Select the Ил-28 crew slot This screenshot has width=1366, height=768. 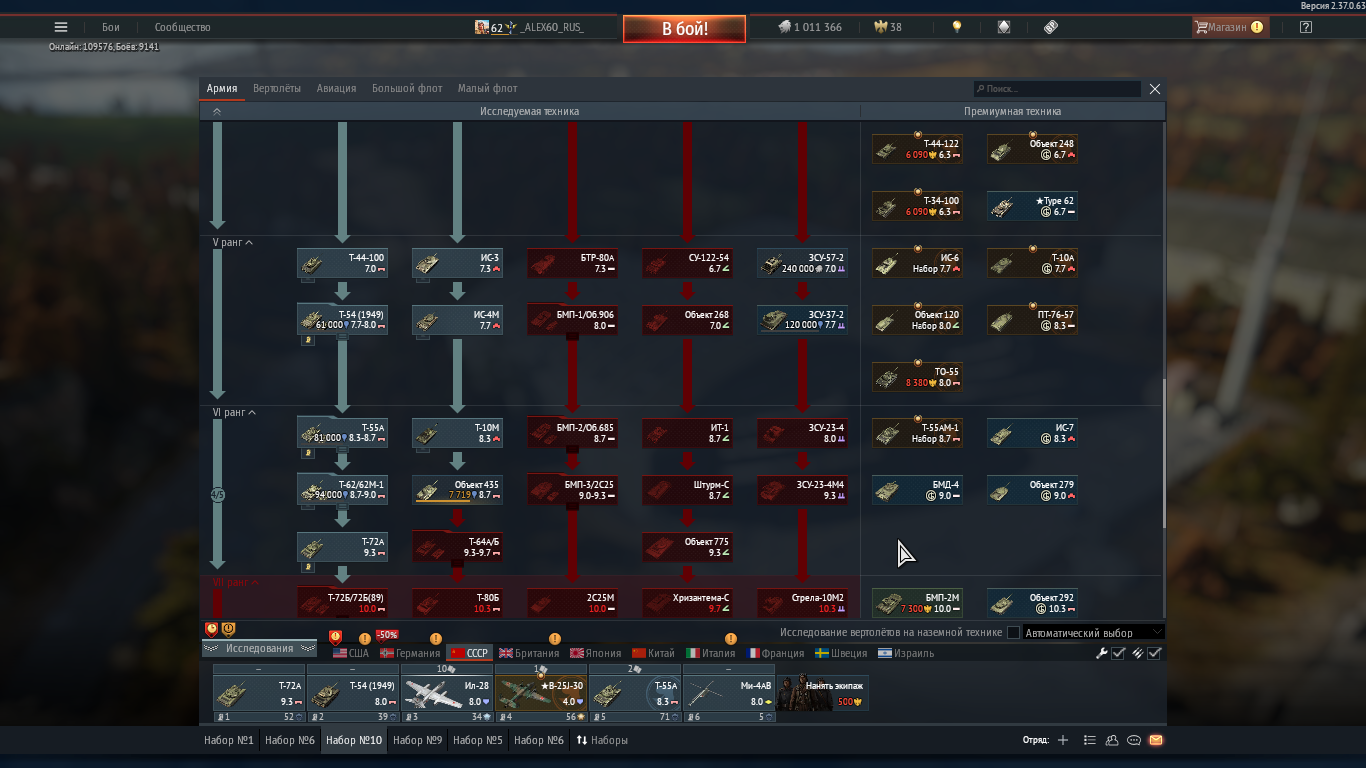[x=447, y=693]
